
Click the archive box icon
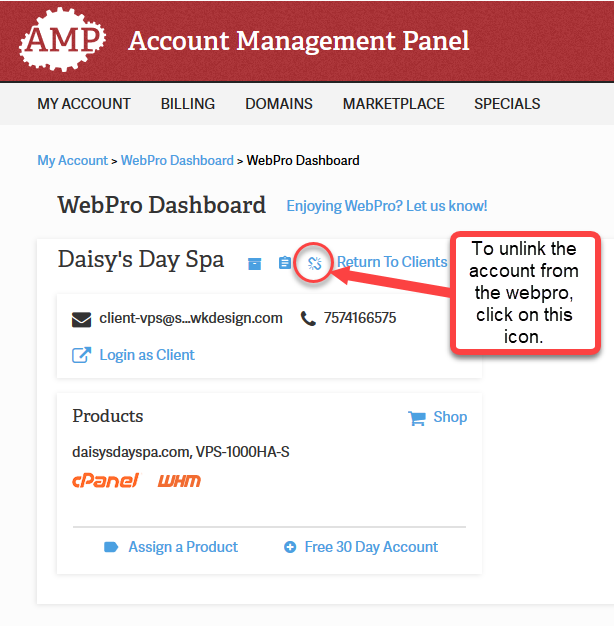click(255, 263)
